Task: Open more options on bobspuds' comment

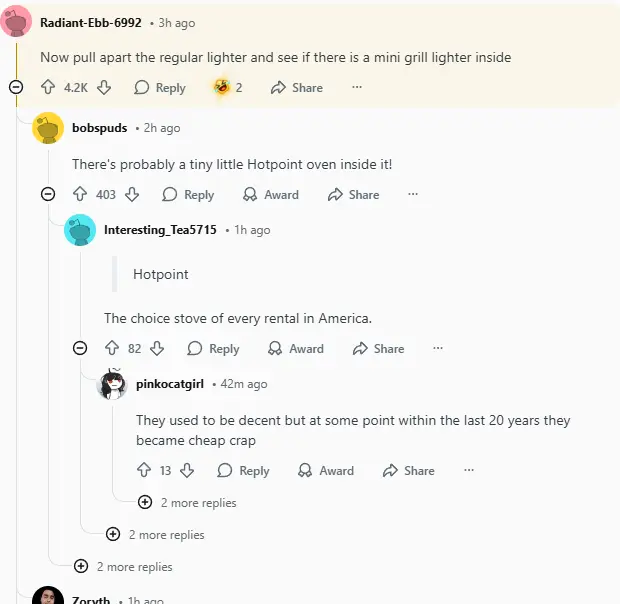Action: [413, 195]
